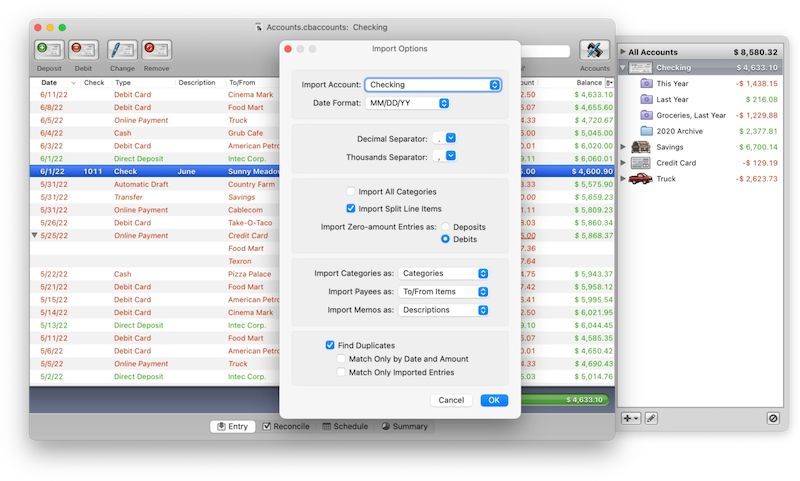Expand the Truck account triangle
The height and width of the screenshot is (481, 800).
click(623, 179)
